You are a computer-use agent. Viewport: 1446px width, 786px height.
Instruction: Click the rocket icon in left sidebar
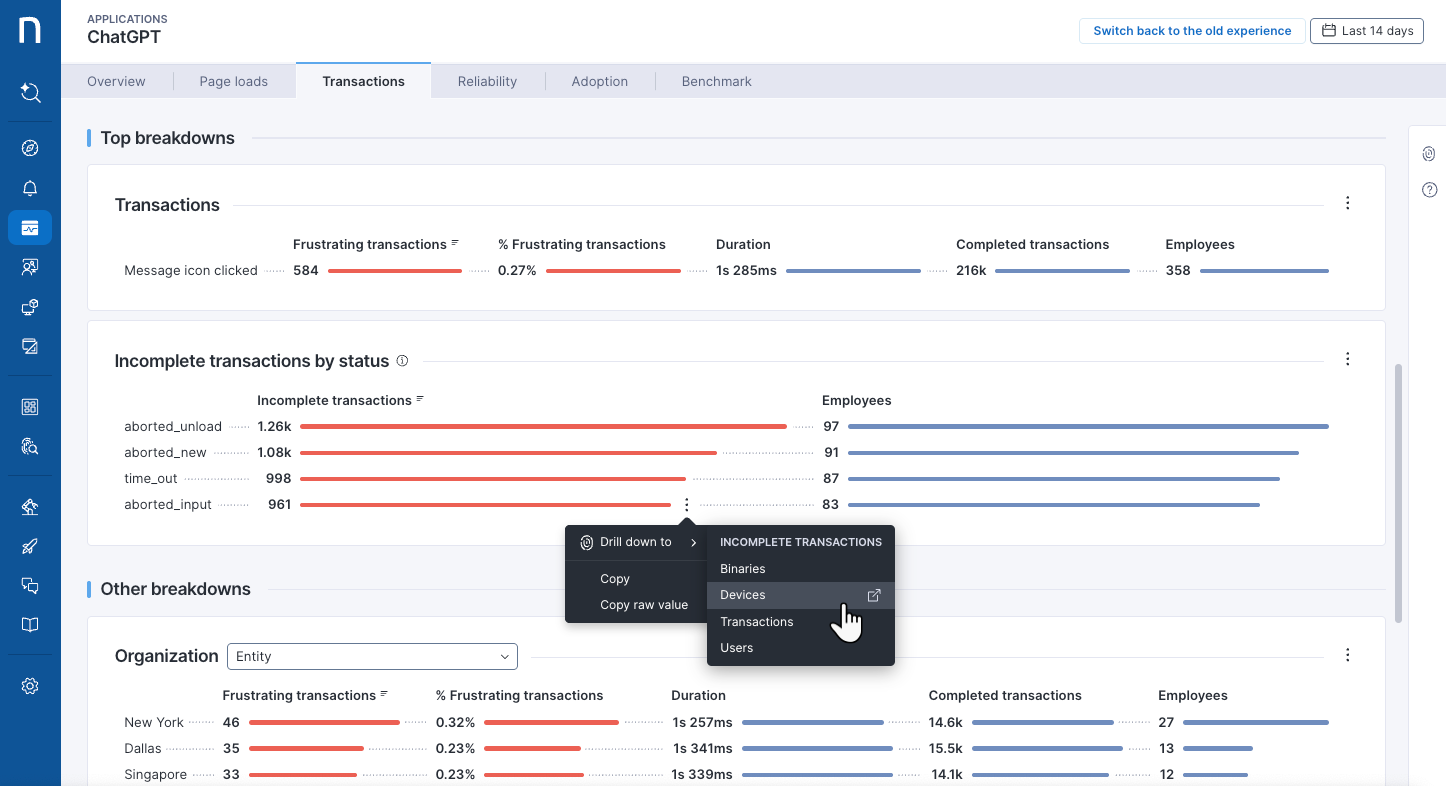click(x=30, y=546)
